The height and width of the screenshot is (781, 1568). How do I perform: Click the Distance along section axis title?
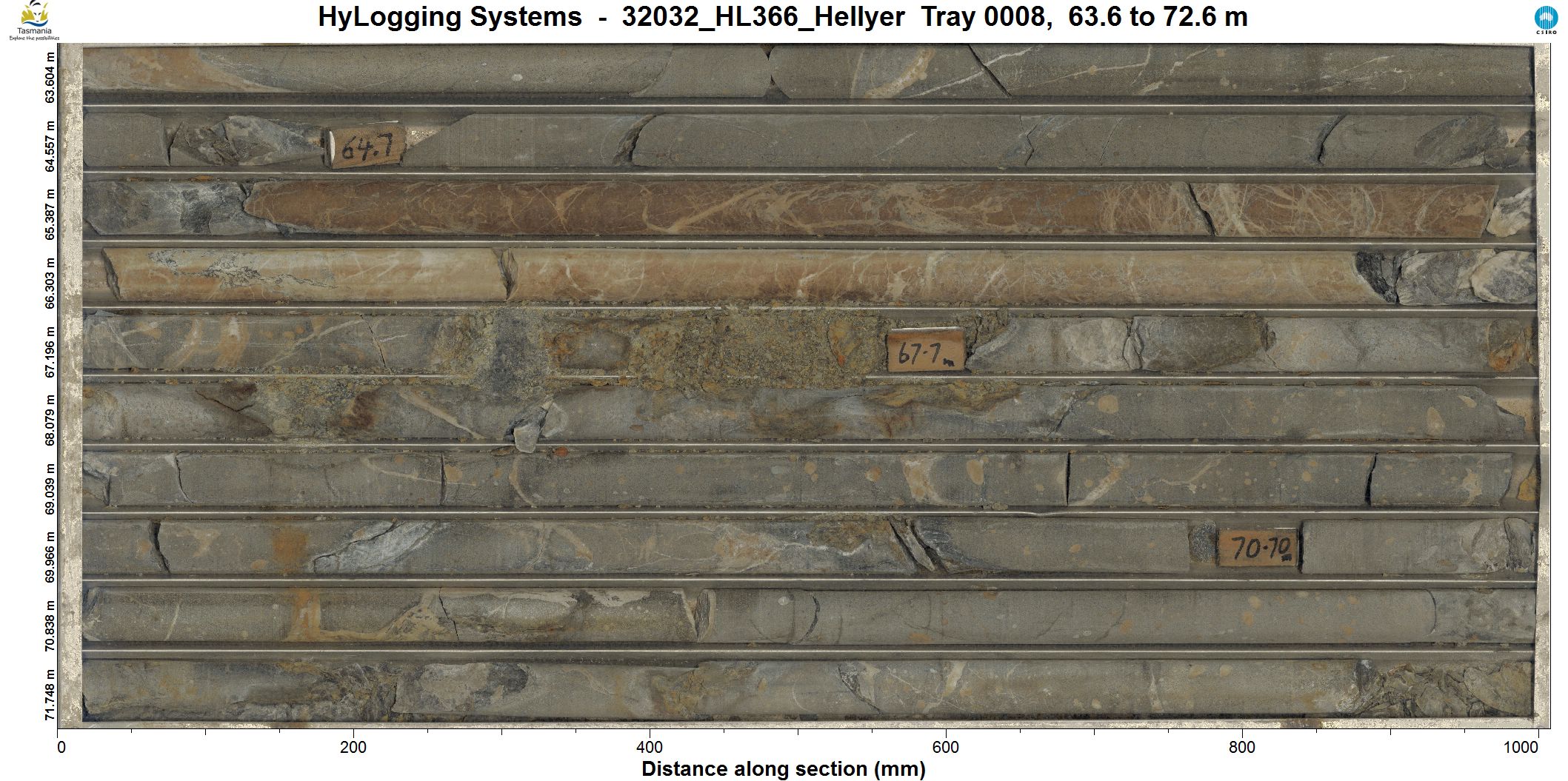point(783,769)
